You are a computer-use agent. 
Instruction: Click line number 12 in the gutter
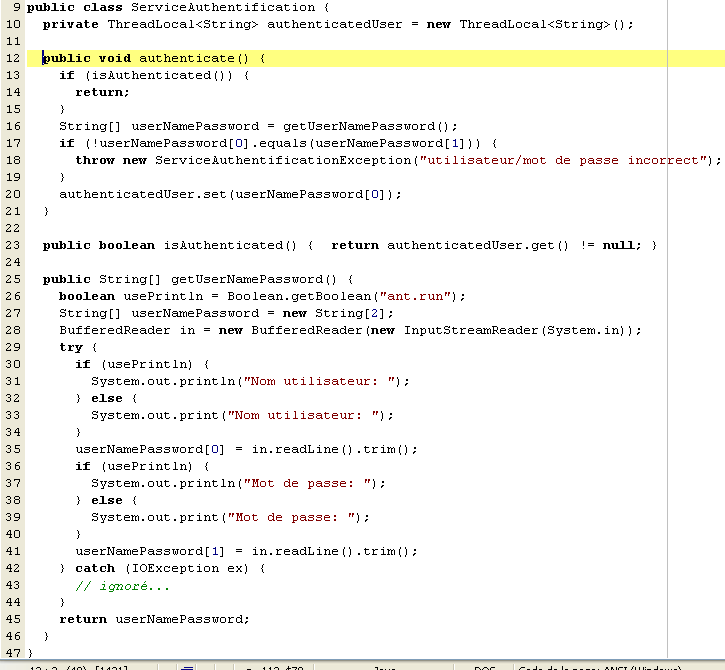pos(12,58)
